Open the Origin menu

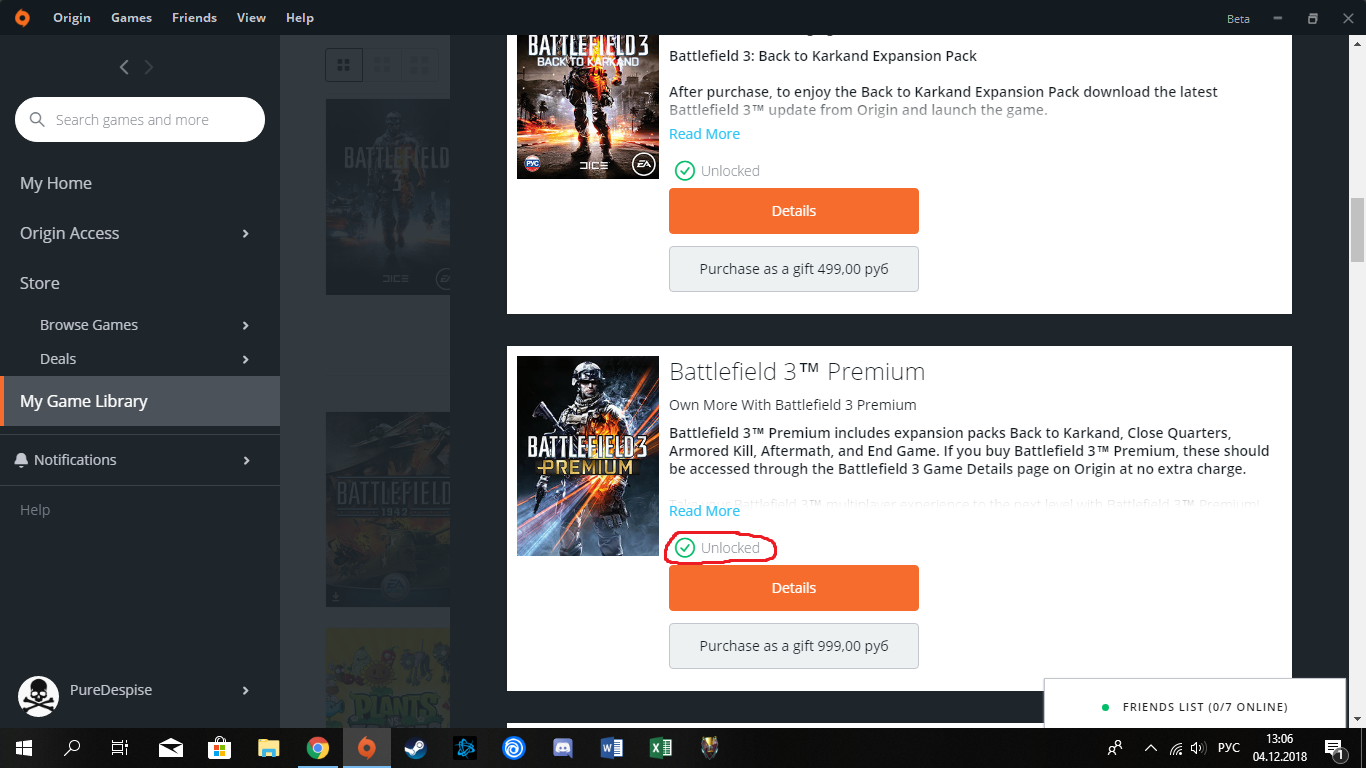71,18
